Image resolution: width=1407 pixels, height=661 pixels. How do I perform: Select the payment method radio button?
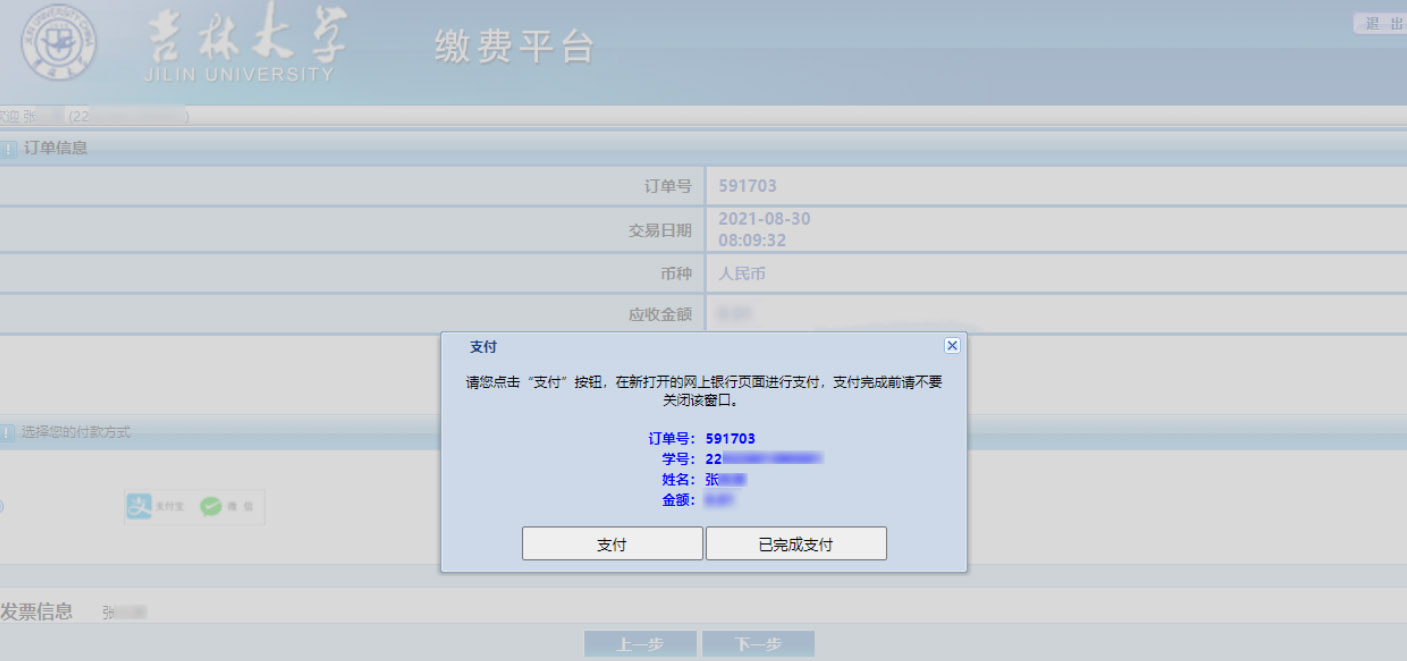click(1, 507)
